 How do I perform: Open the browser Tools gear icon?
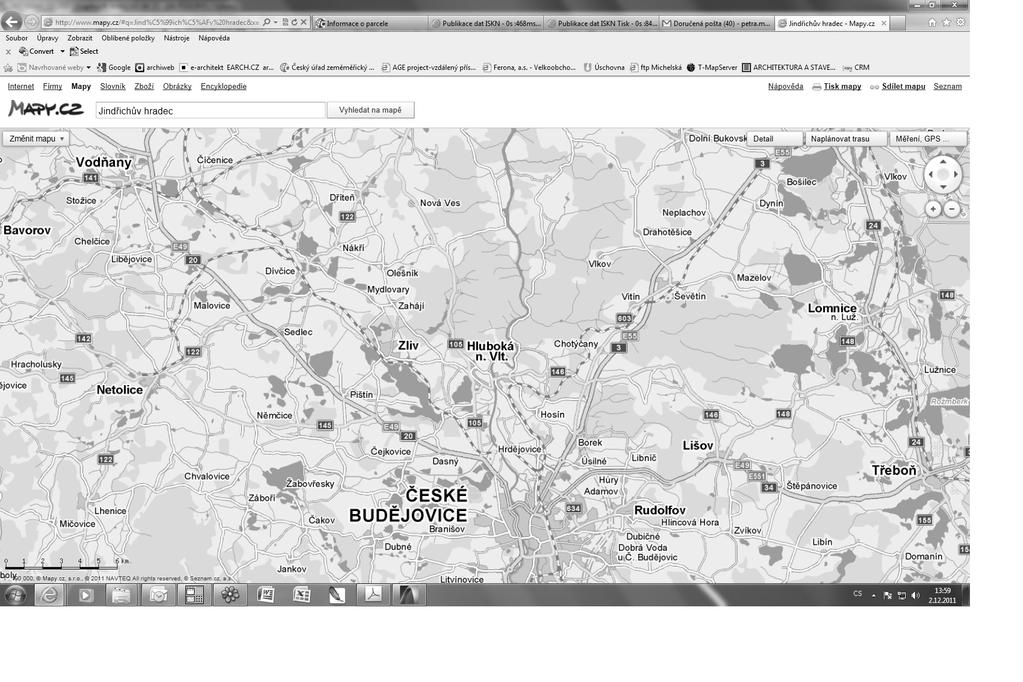pyautogui.click(x=960, y=22)
